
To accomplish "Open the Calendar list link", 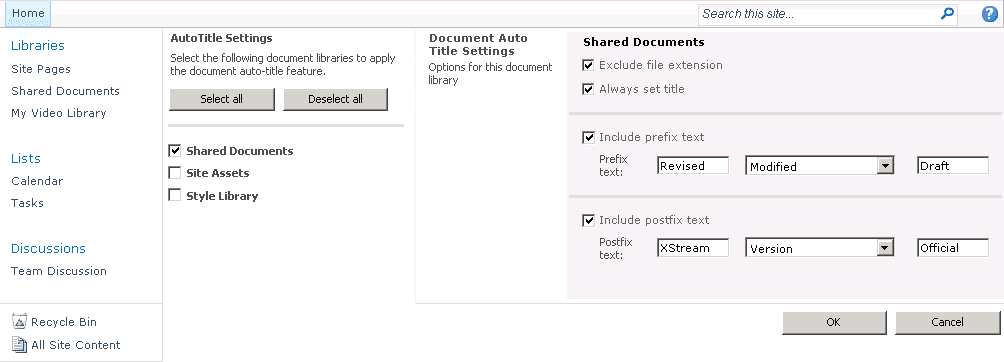I will 37,181.
